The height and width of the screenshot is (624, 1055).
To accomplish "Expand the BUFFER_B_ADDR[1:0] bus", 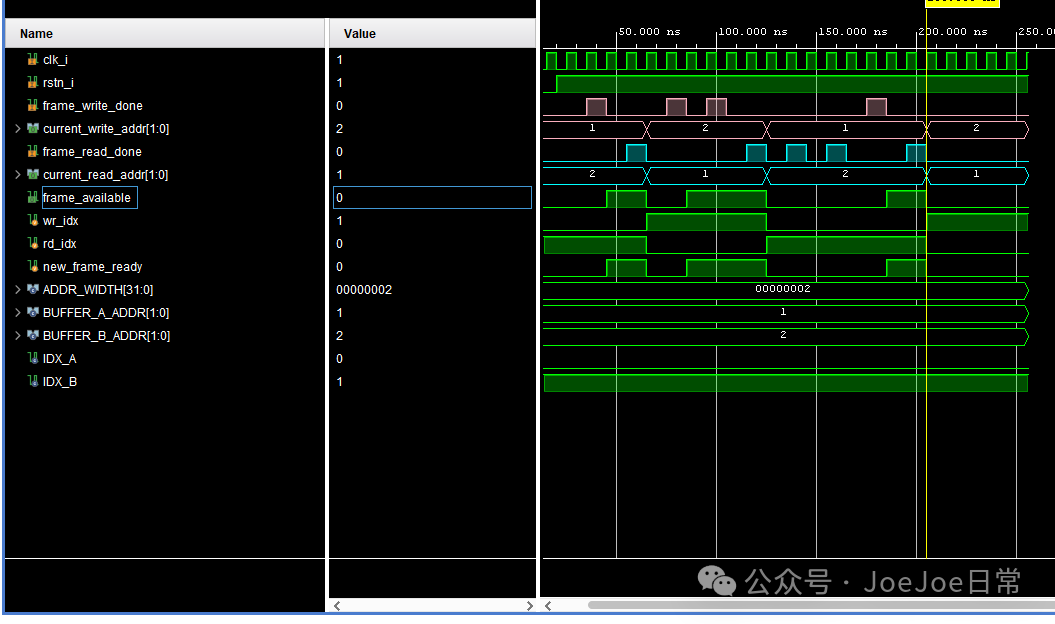I will [x=17, y=335].
